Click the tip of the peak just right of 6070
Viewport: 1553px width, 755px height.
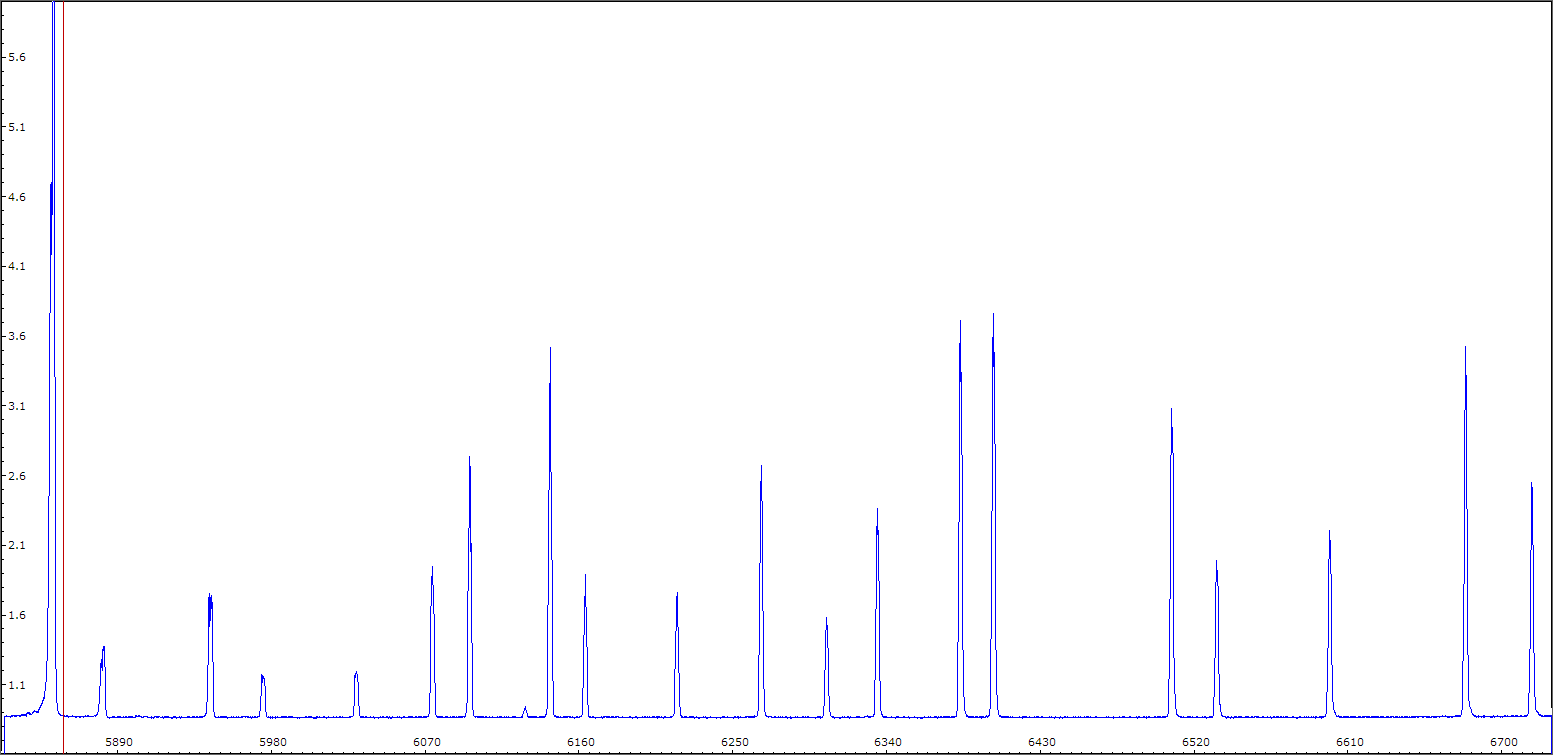pyautogui.click(x=469, y=458)
